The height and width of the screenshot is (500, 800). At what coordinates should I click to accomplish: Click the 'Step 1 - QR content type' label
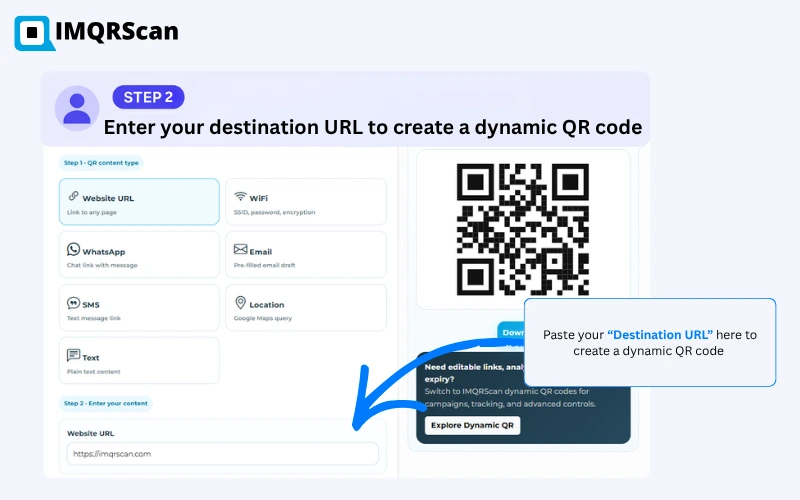click(101, 163)
